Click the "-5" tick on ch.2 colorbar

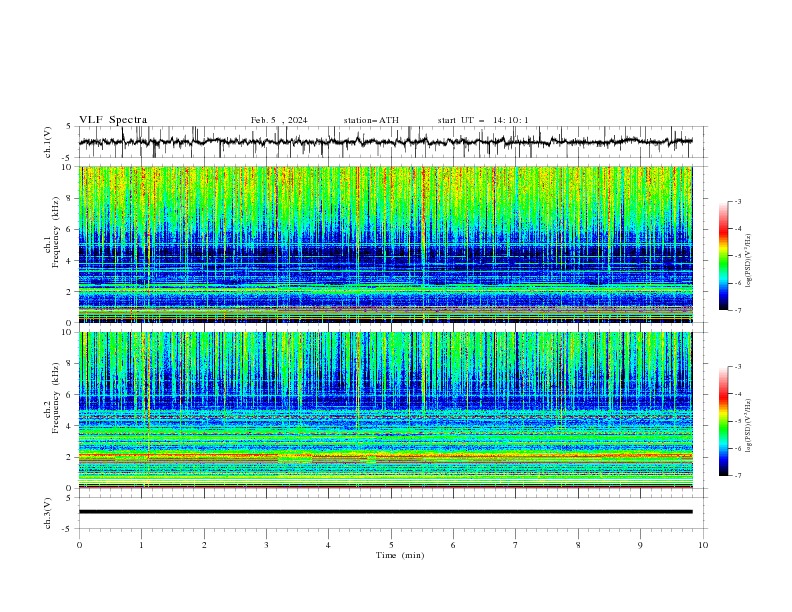(737, 421)
